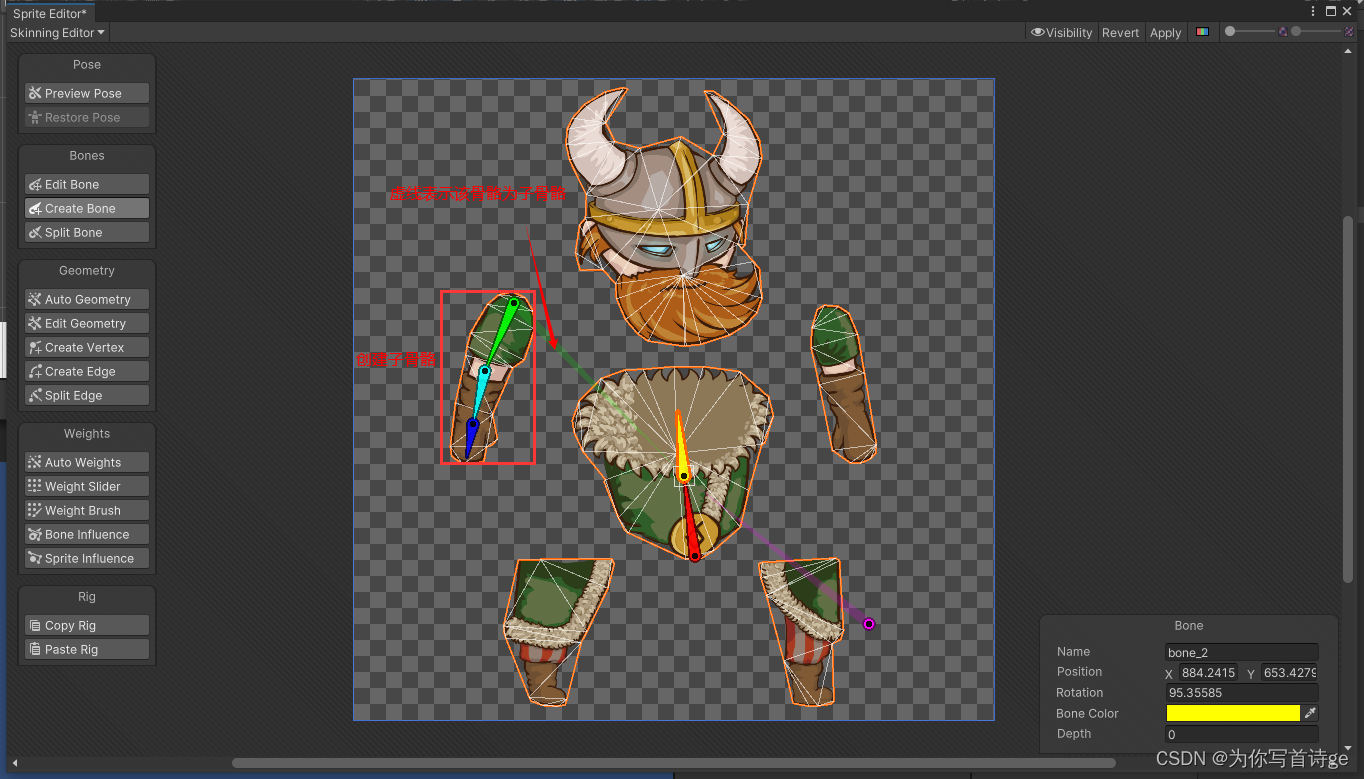Apply the sprite changes
This screenshot has height=779, width=1364.
pos(1165,32)
